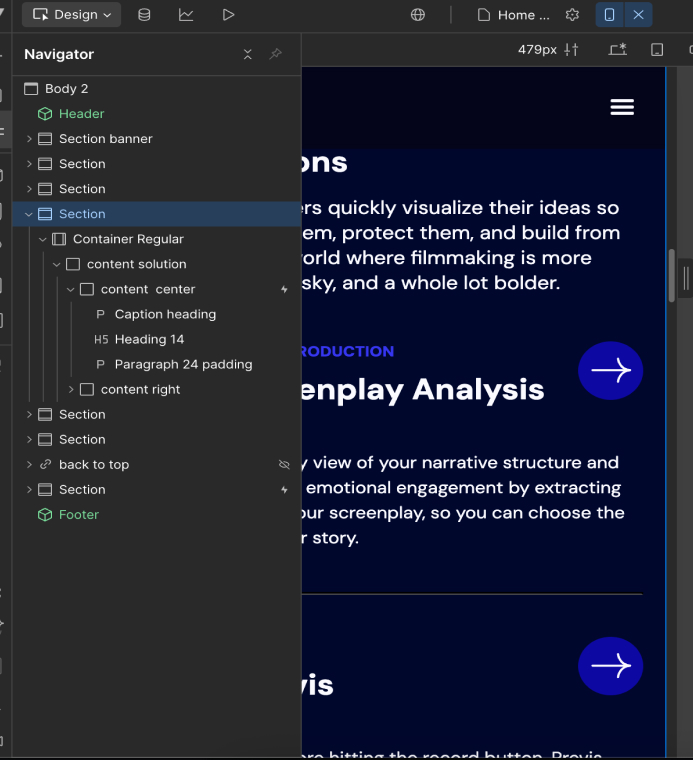
Task: Collapse the Container Regular element
Action: [43, 239]
